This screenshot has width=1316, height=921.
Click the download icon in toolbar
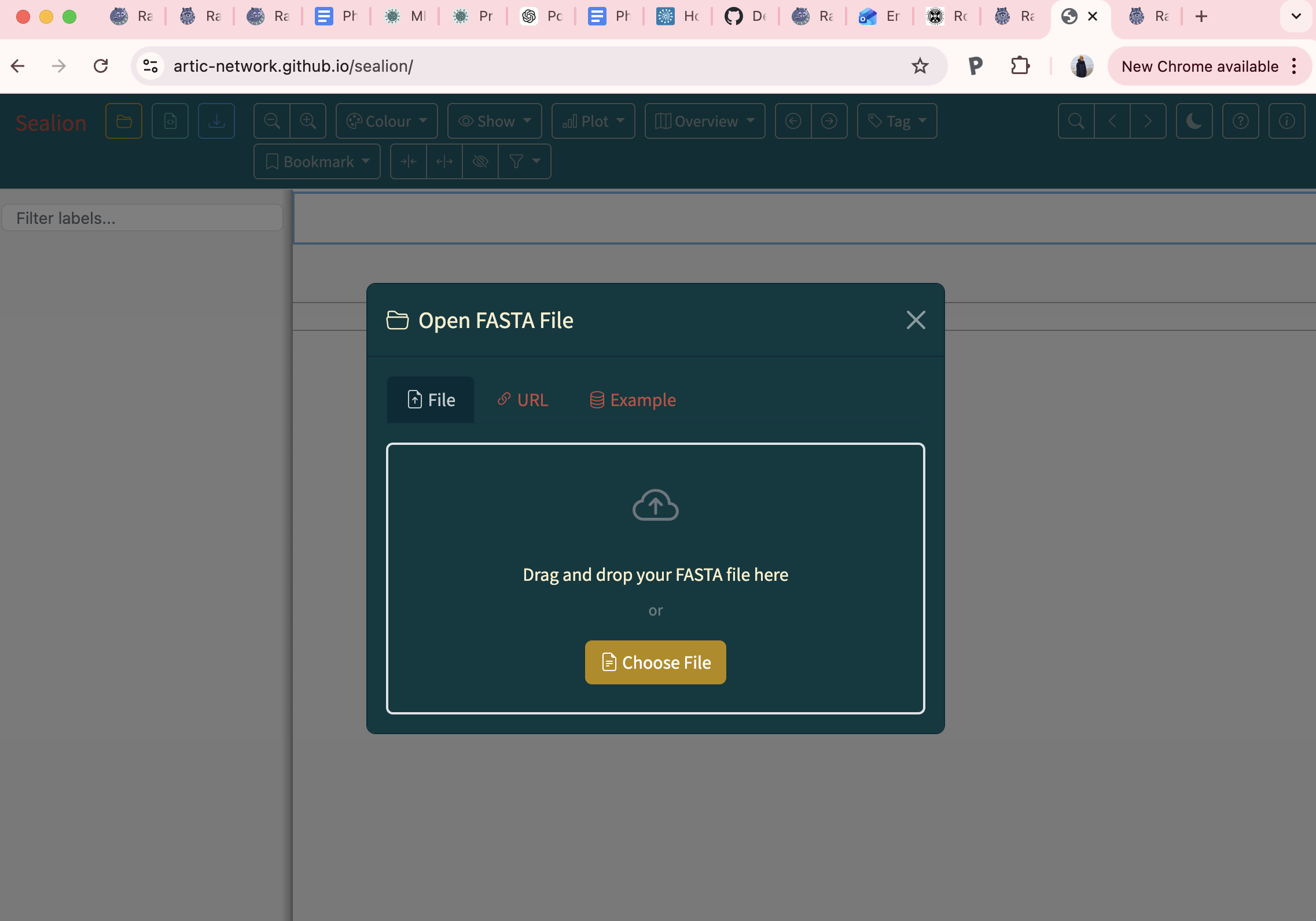point(216,121)
